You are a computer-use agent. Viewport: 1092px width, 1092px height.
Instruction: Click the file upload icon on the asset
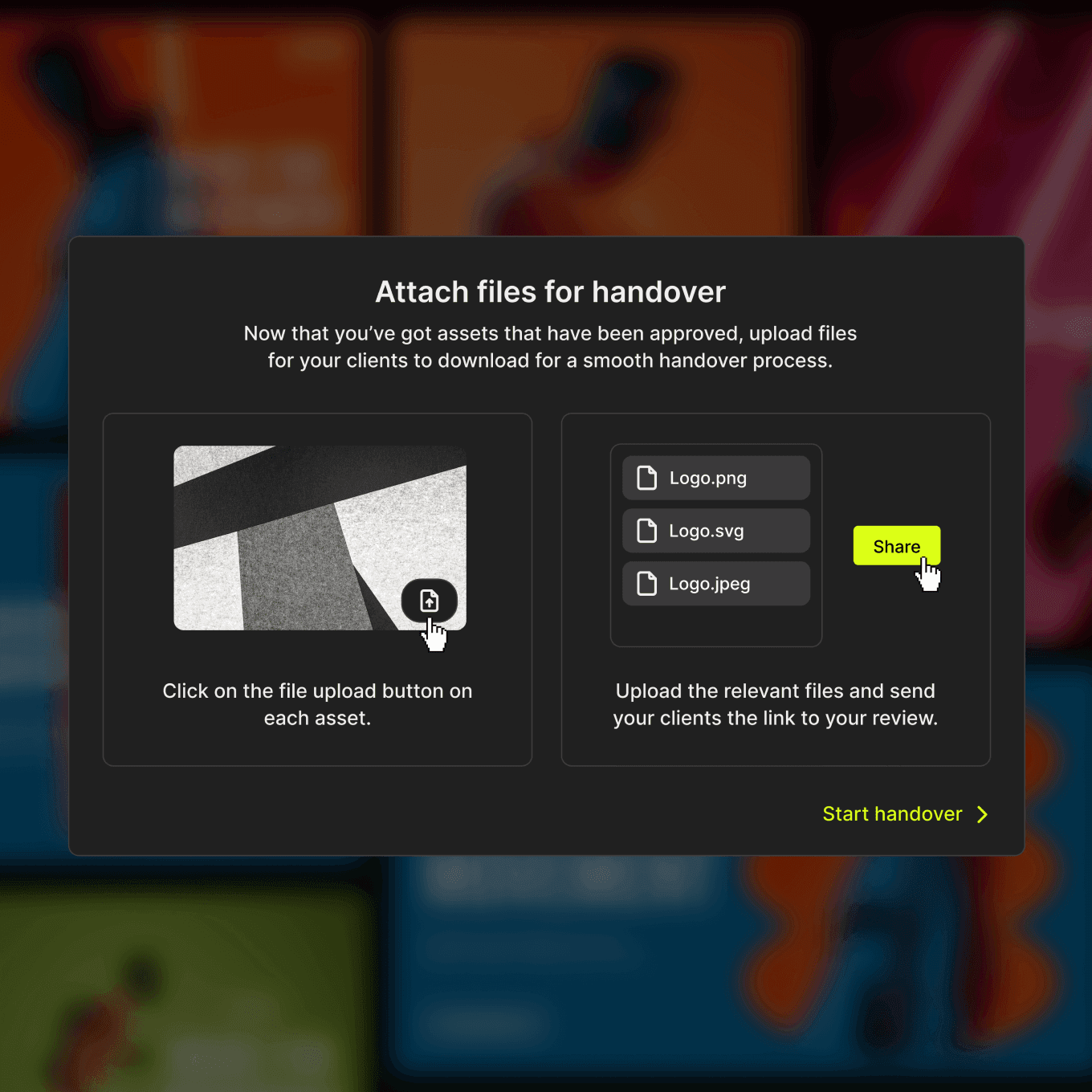click(430, 601)
